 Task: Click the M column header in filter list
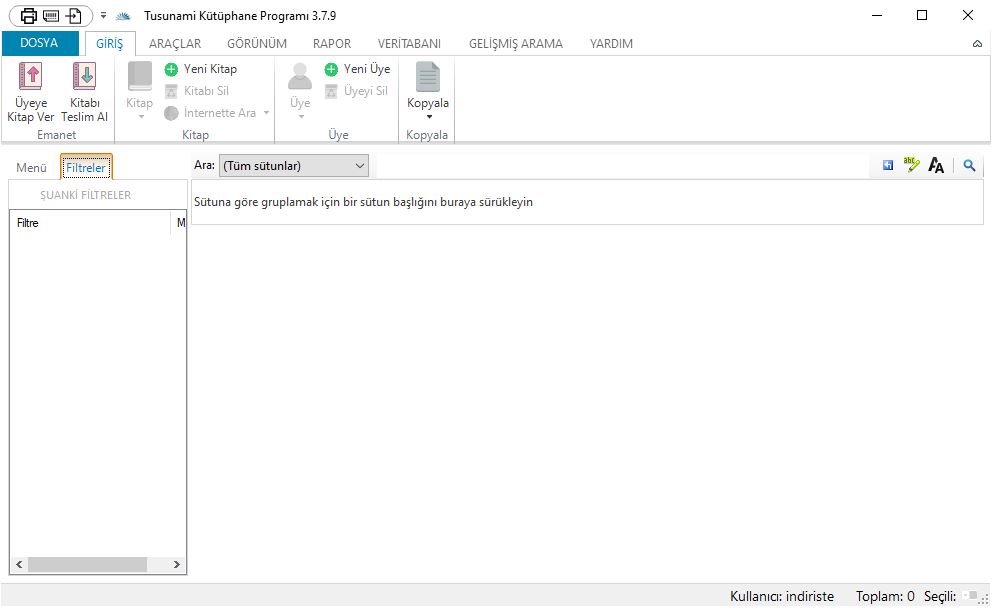point(179,223)
